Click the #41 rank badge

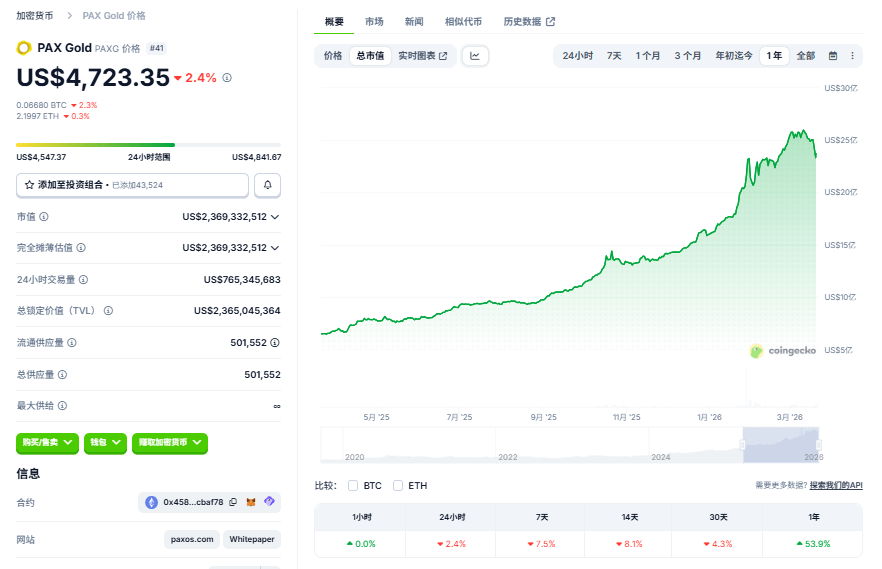[156, 48]
